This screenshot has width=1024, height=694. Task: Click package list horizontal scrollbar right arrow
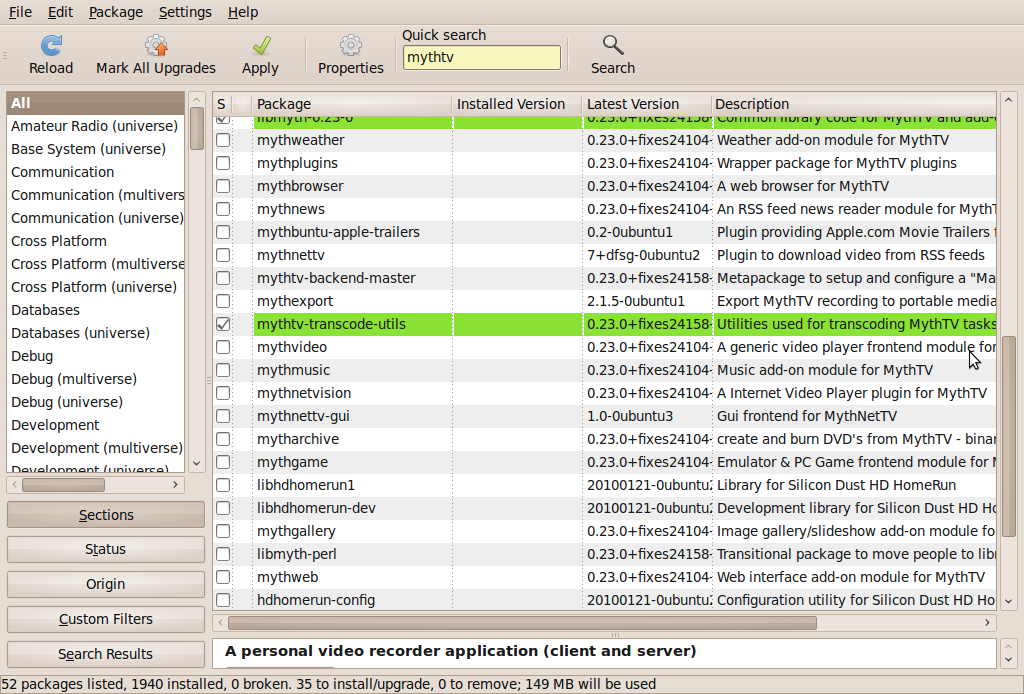987,623
